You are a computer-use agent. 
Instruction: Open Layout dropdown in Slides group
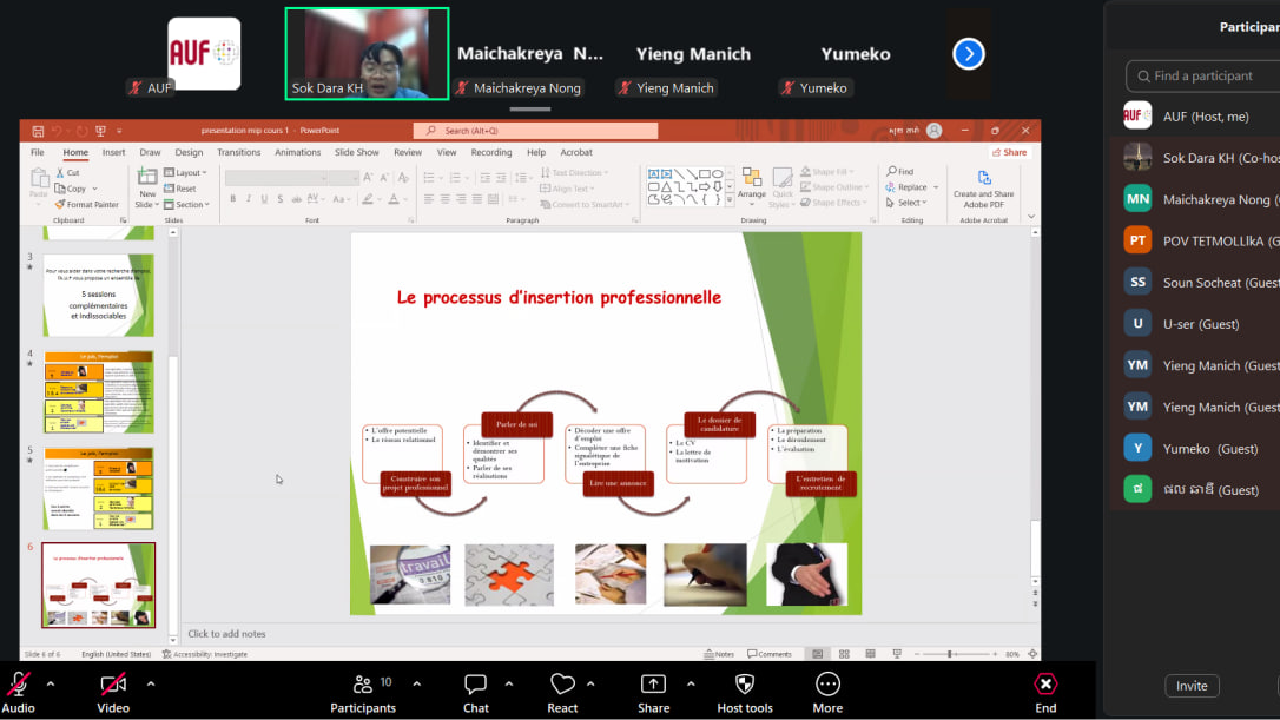point(185,173)
